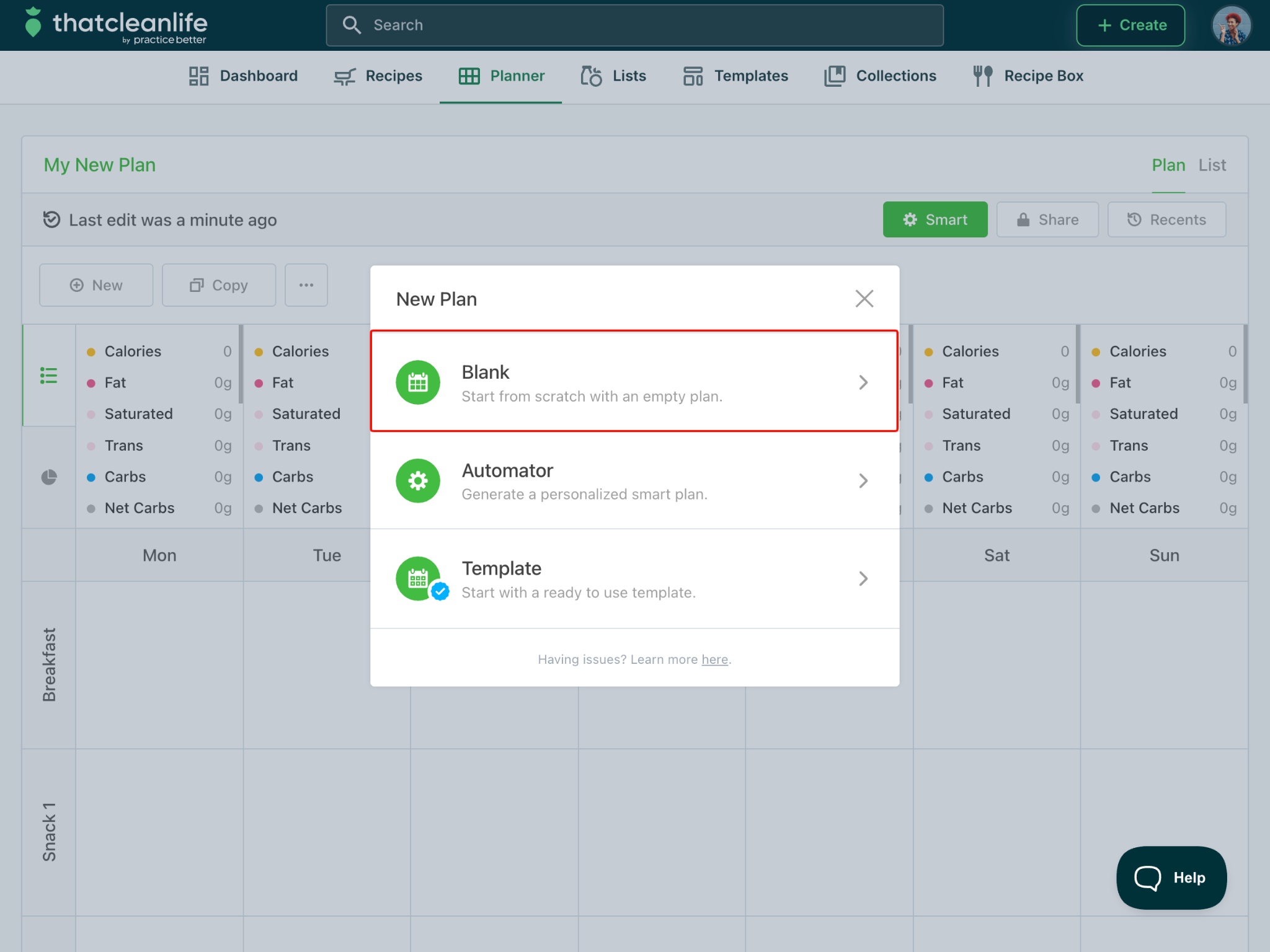The image size is (1270, 952).
Task: Click Calories in the Monday nutrition column
Action: click(133, 351)
